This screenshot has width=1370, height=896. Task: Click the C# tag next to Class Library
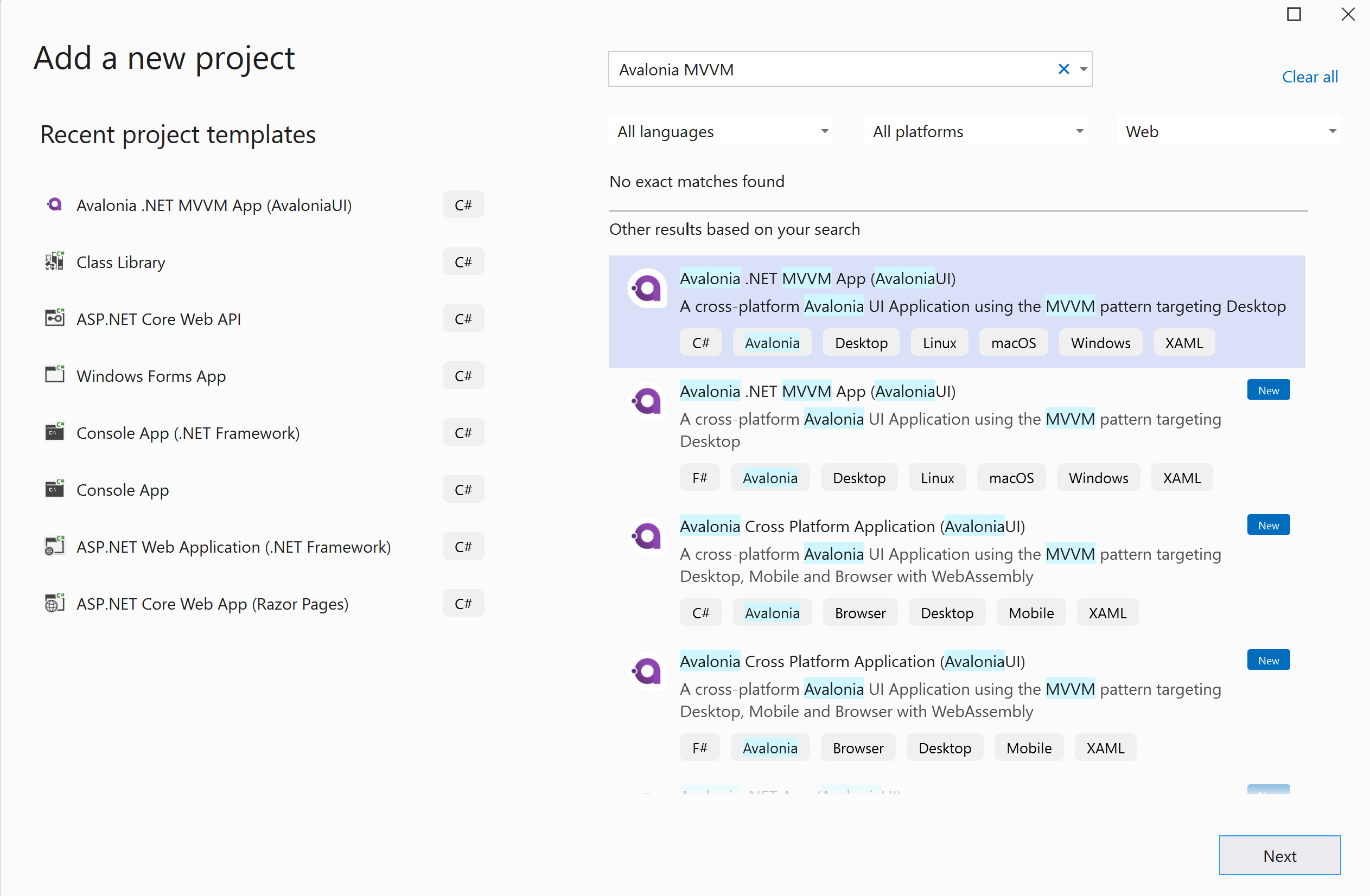(463, 262)
